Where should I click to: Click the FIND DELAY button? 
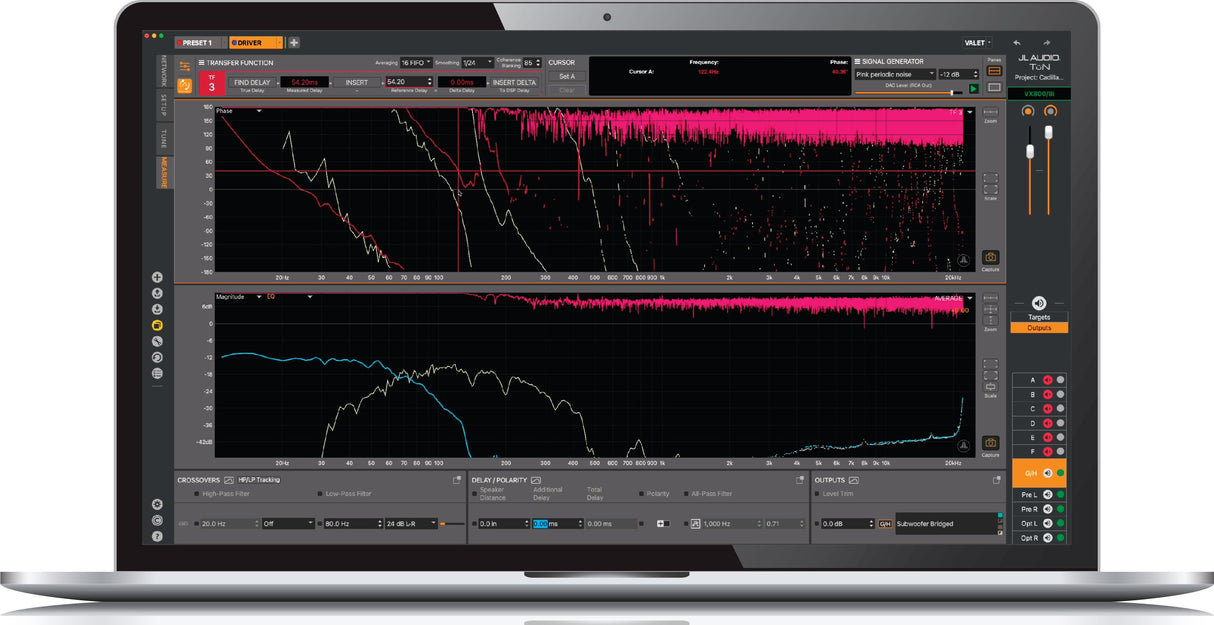[250, 81]
